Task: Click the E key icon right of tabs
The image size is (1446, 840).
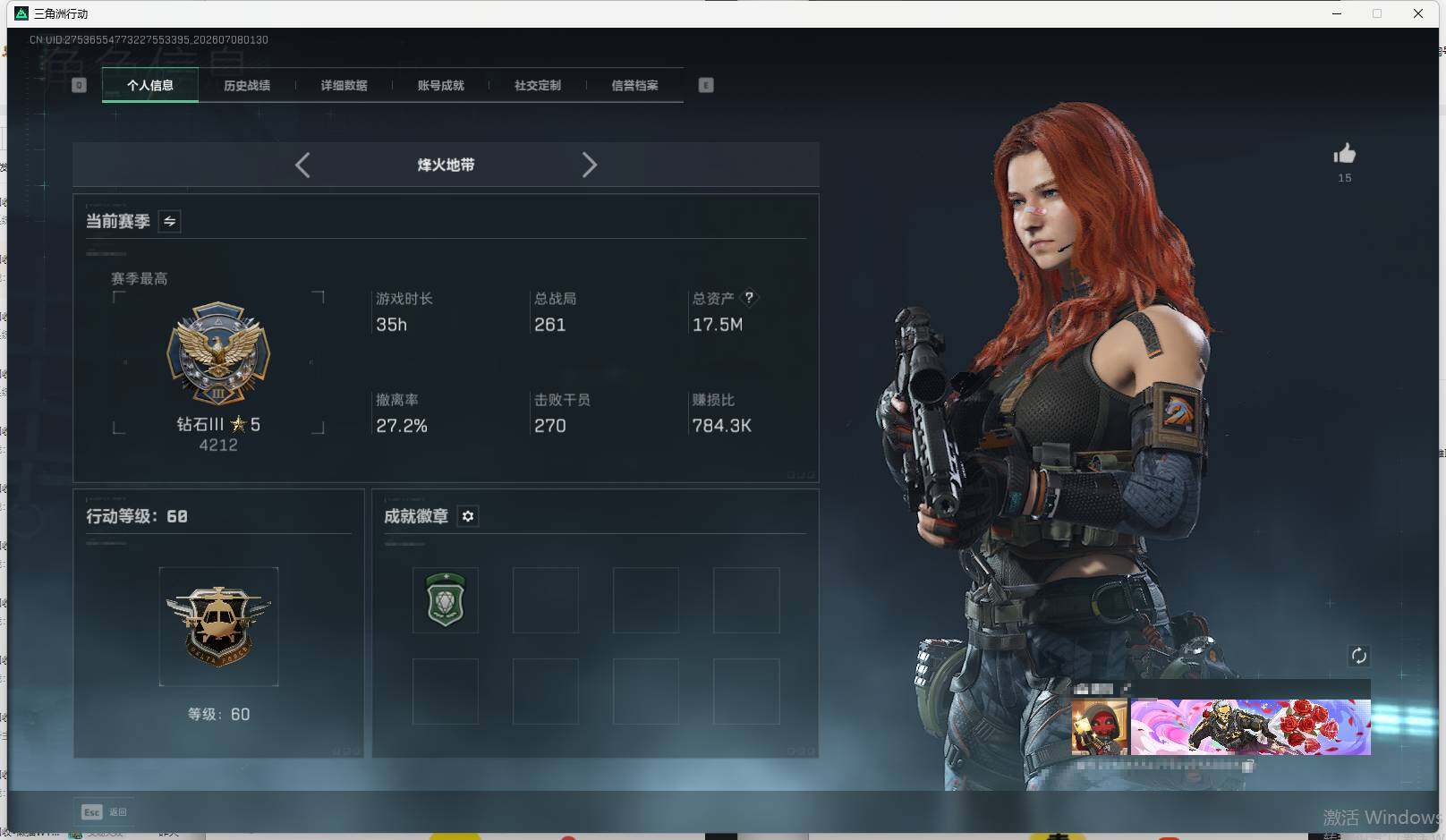Action: coord(706,85)
